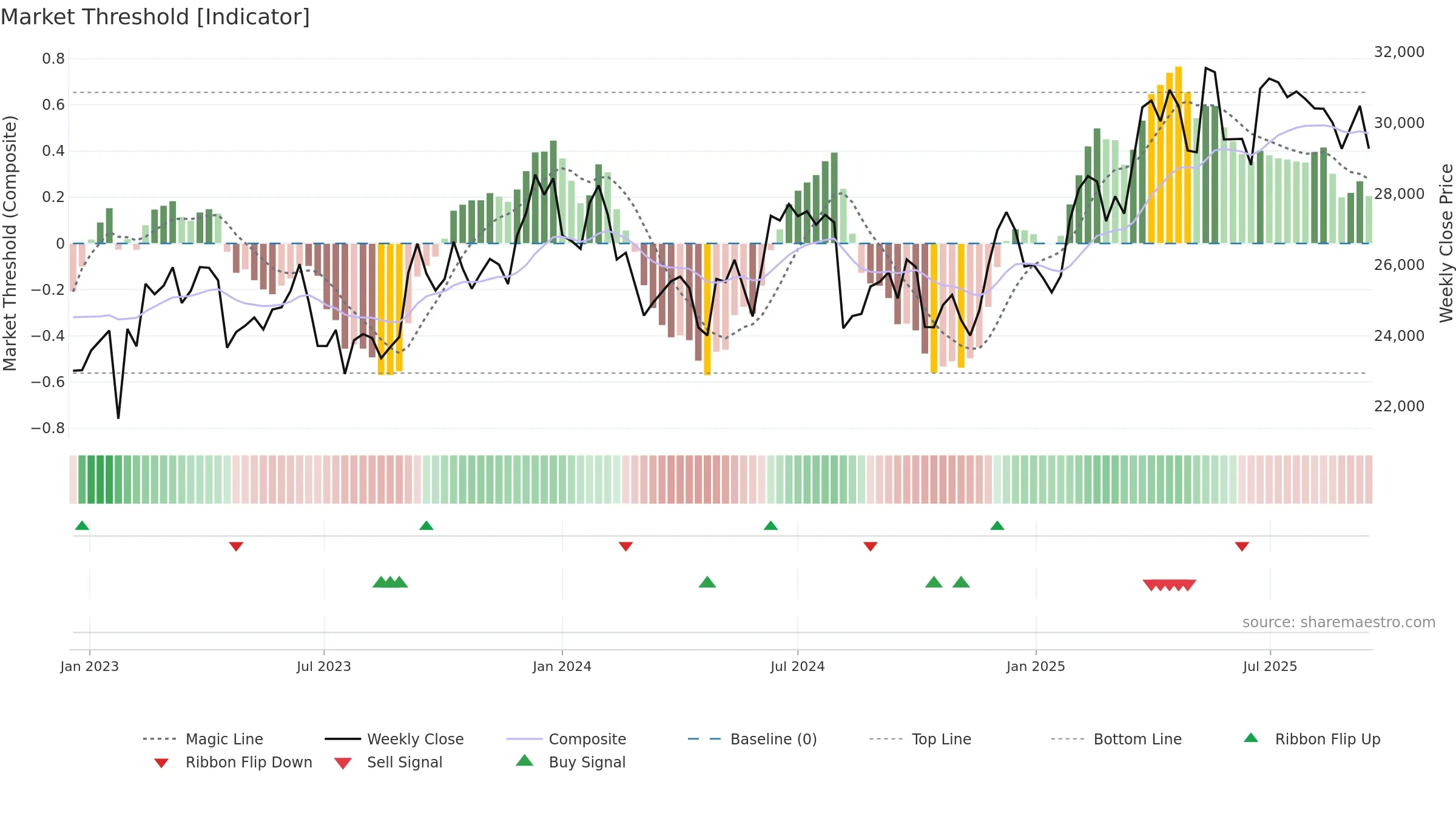Click the Market Threshold [Indicator] chart title
The image size is (1456, 819).
pyautogui.click(x=155, y=17)
